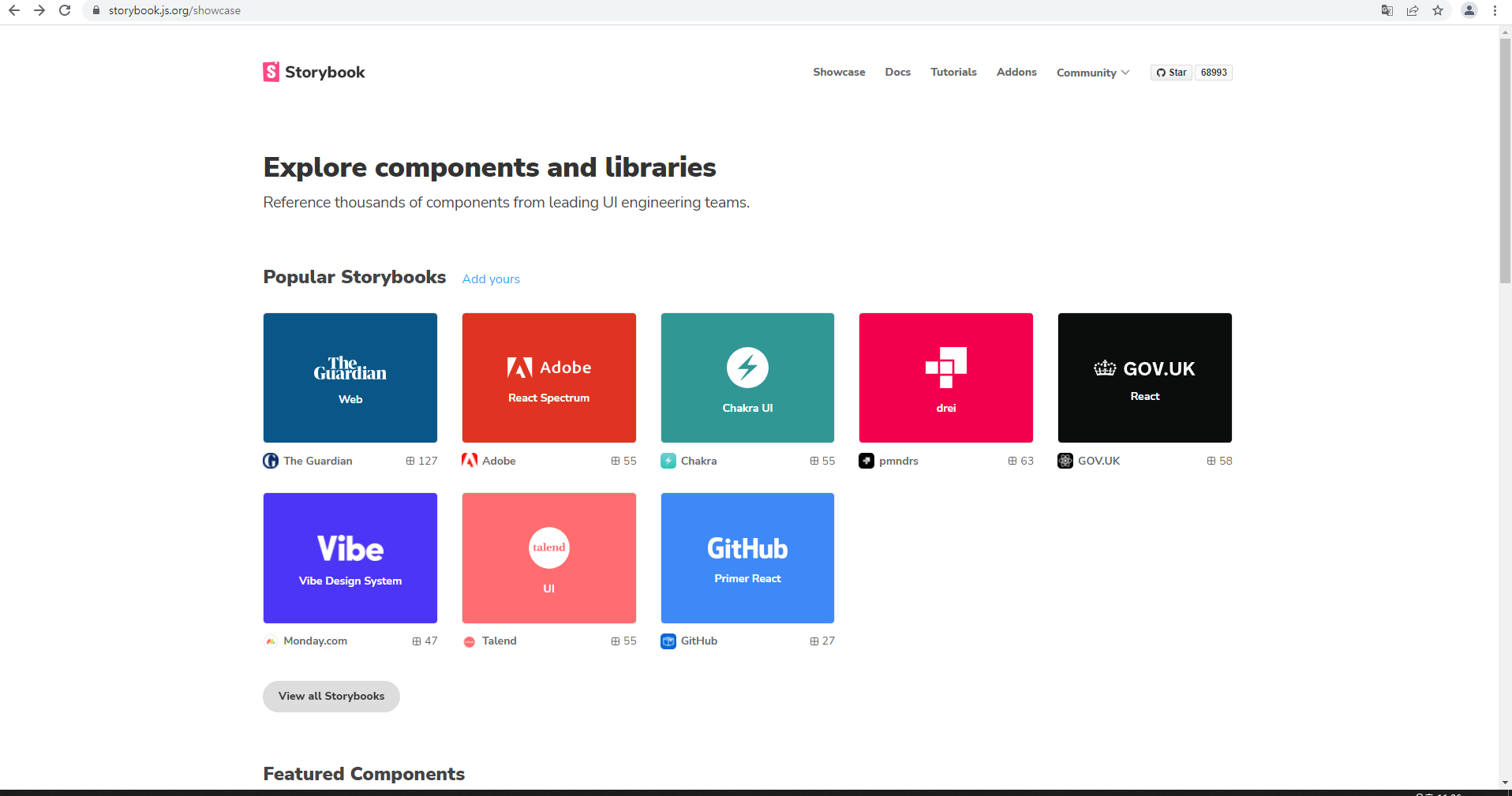Viewport: 1512px width, 796px height.
Task: Click the scrollbar down arrow
Action: [1505, 783]
